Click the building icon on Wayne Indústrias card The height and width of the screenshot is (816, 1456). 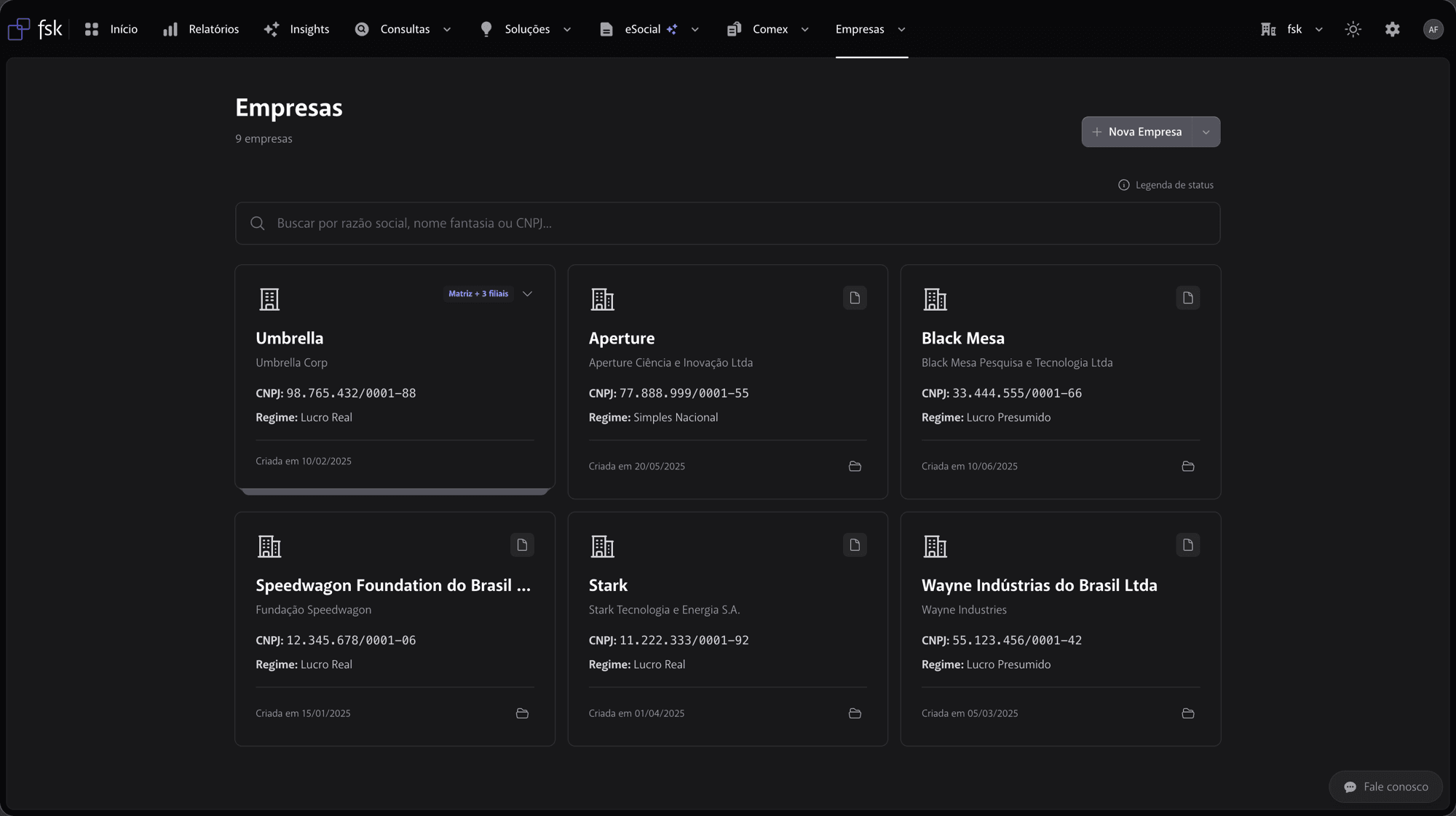coord(935,546)
